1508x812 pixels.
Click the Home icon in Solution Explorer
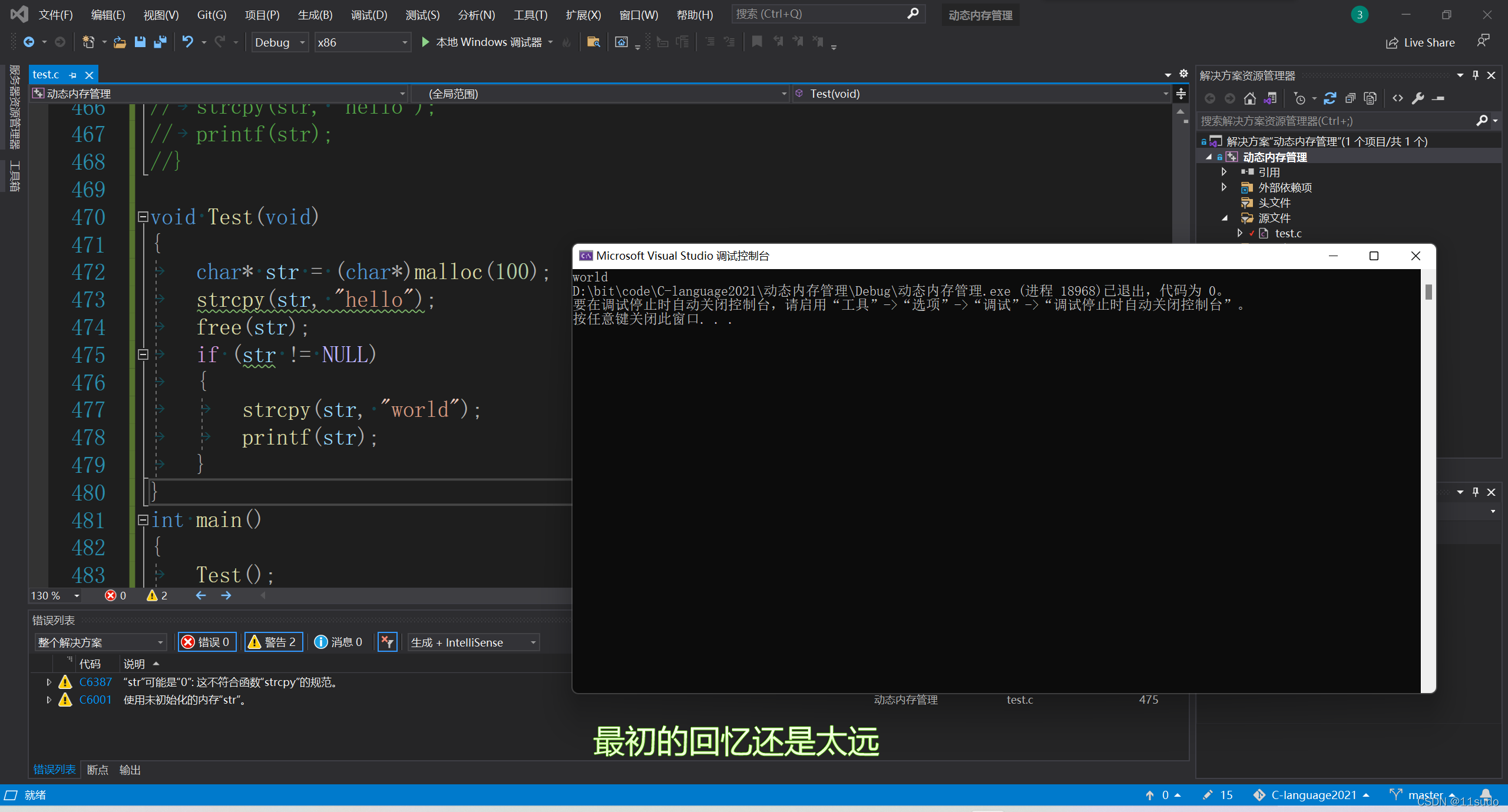(x=1249, y=98)
